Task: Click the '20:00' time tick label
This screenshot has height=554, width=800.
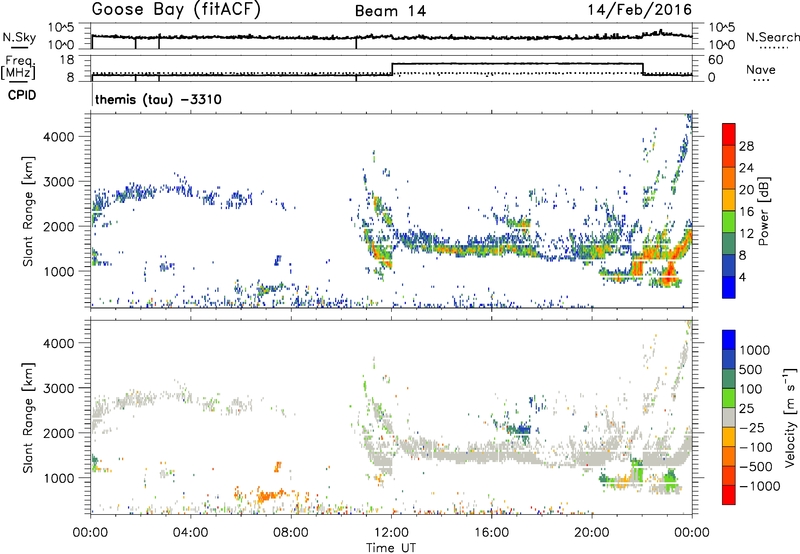Action: pyautogui.click(x=591, y=533)
